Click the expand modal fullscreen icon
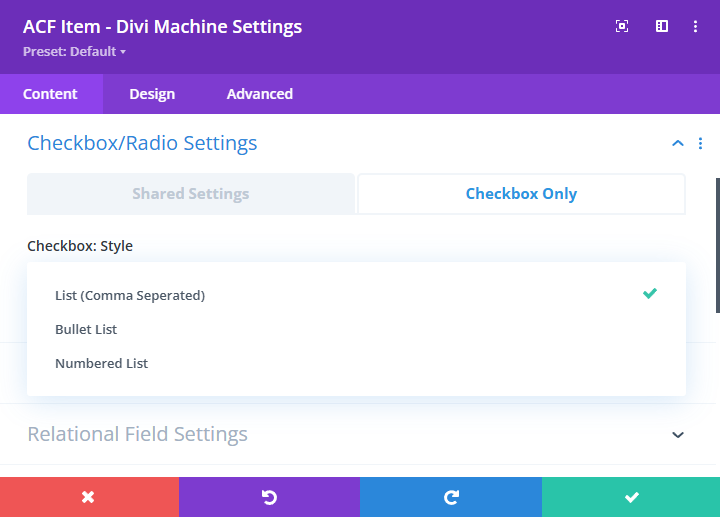 click(622, 26)
